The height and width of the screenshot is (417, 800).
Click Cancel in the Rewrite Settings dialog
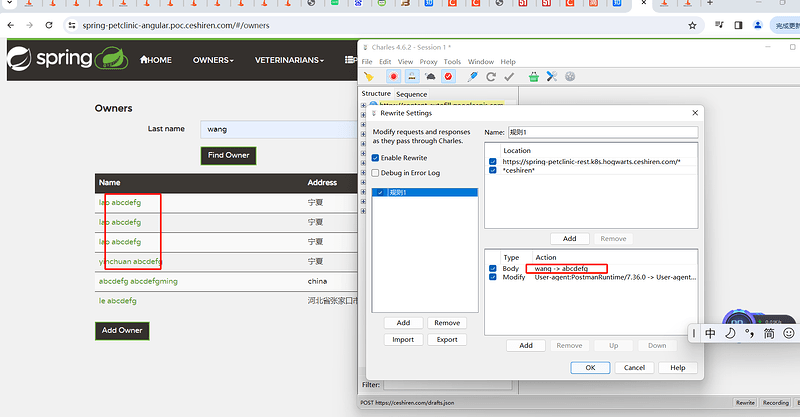click(634, 368)
